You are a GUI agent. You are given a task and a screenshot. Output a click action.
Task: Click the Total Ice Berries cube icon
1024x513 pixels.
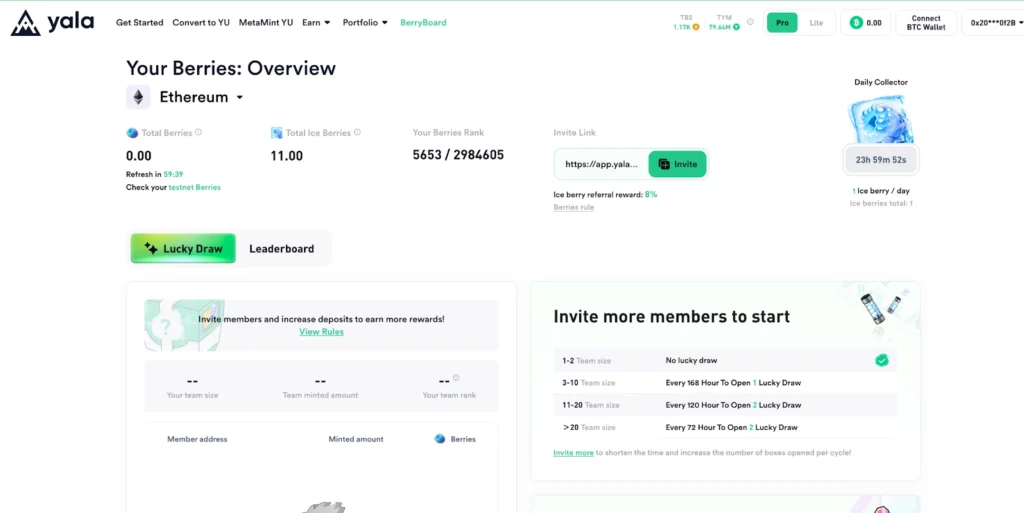point(277,132)
